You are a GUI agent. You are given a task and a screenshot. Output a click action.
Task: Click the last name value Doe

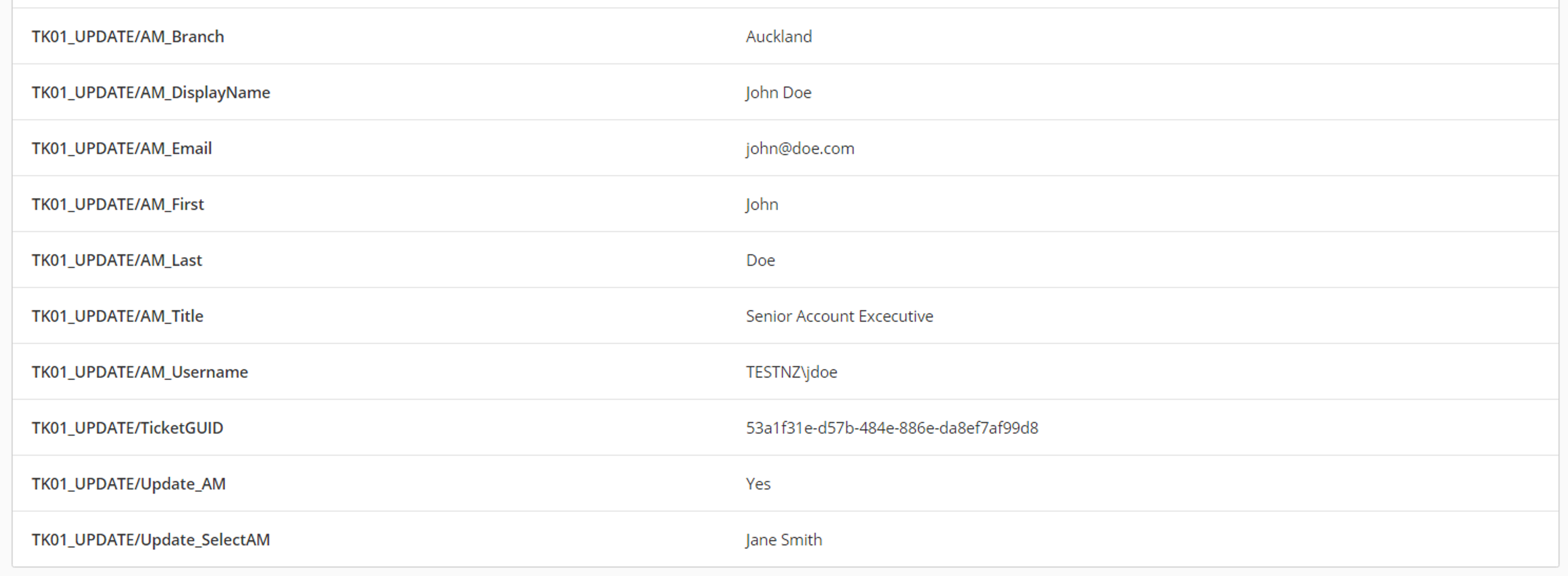coord(760,261)
